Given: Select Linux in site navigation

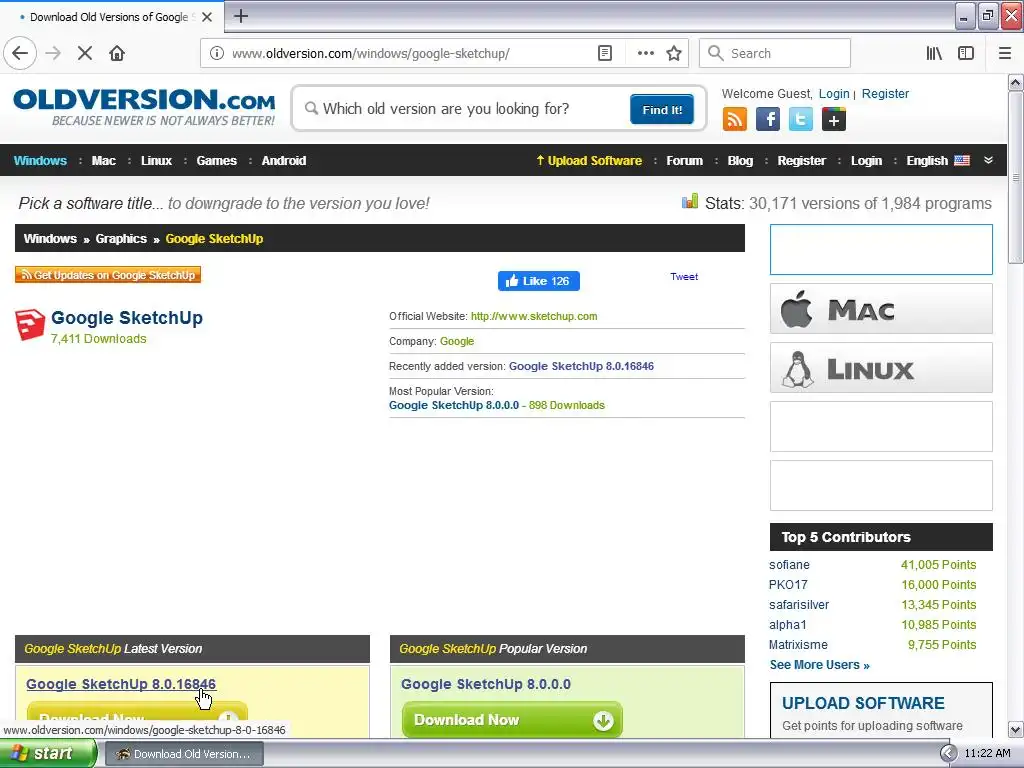Looking at the screenshot, I should (156, 161).
